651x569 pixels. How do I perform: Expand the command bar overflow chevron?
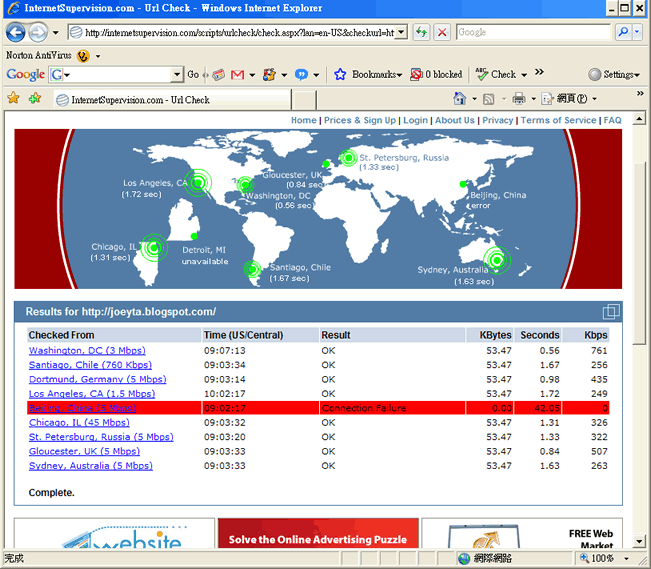pos(640,95)
